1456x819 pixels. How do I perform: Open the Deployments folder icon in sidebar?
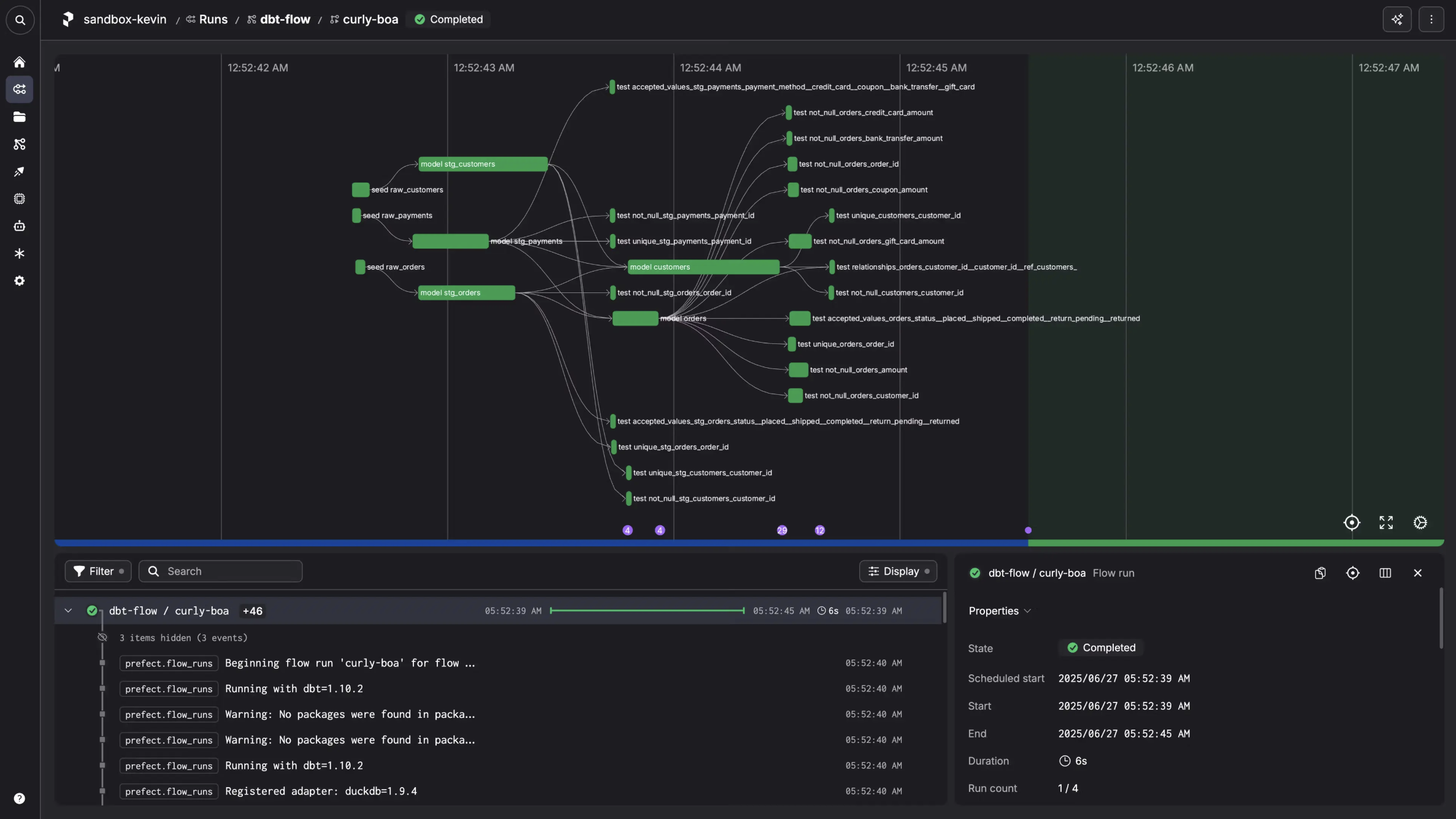[x=20, y=116]
